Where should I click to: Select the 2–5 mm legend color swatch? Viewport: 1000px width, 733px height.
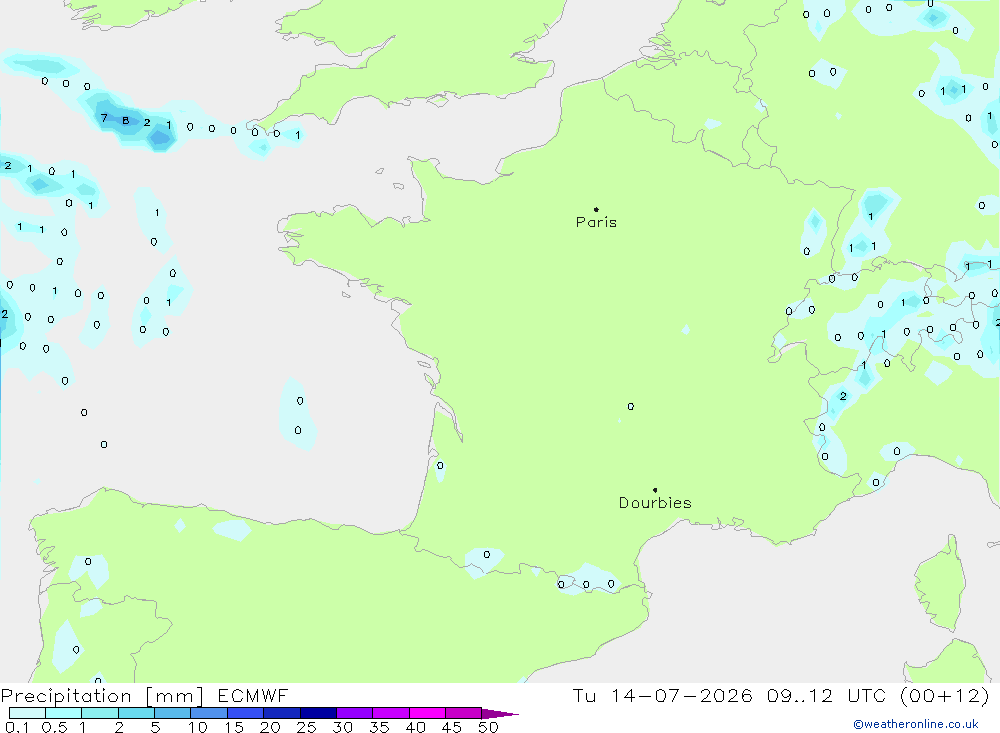click(x=136, y=713)
